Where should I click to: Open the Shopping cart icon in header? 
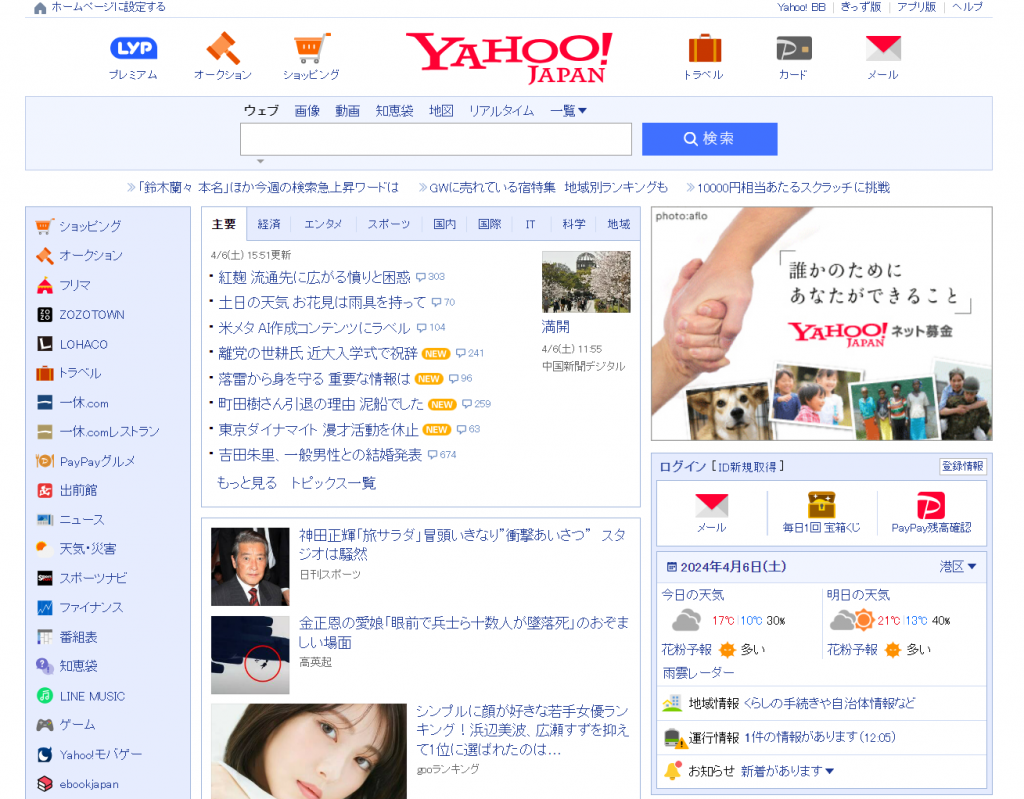pyautogui.click(x=312, y=48)
